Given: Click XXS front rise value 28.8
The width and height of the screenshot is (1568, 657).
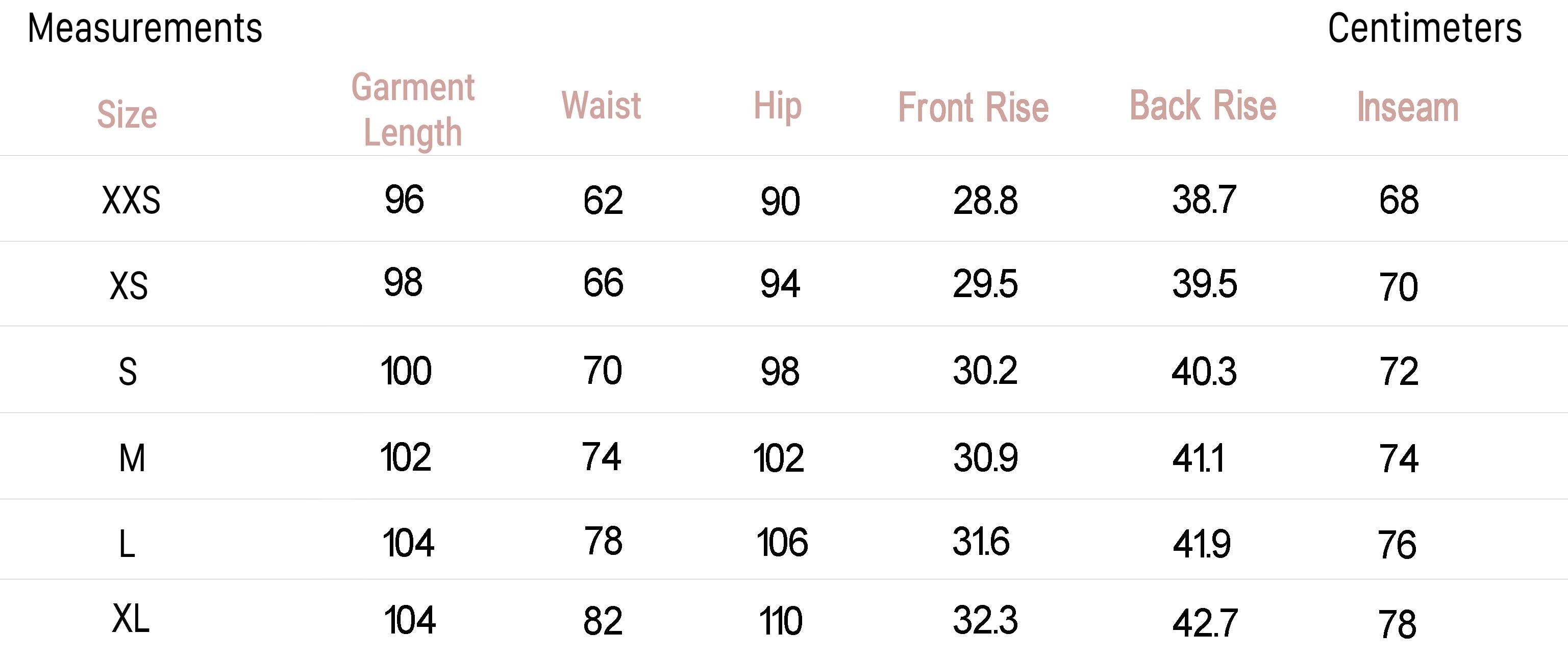Looking at the screenshot, I should point(985,200).
